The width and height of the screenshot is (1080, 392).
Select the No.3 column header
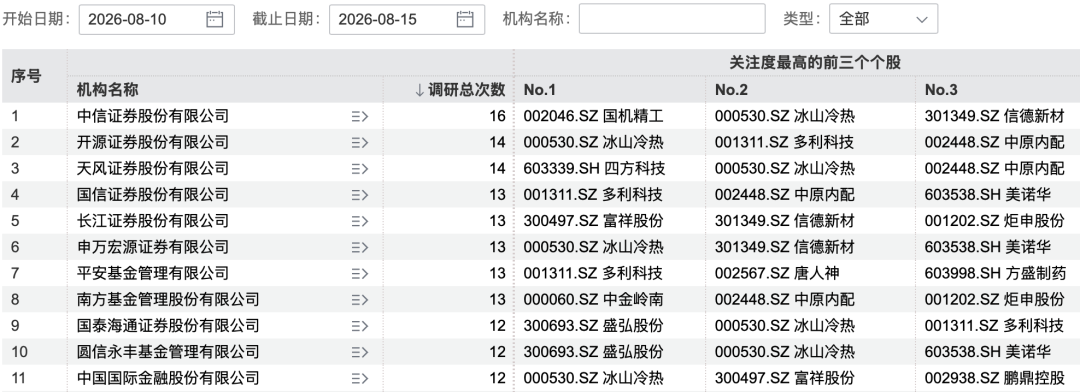(941, 90)
